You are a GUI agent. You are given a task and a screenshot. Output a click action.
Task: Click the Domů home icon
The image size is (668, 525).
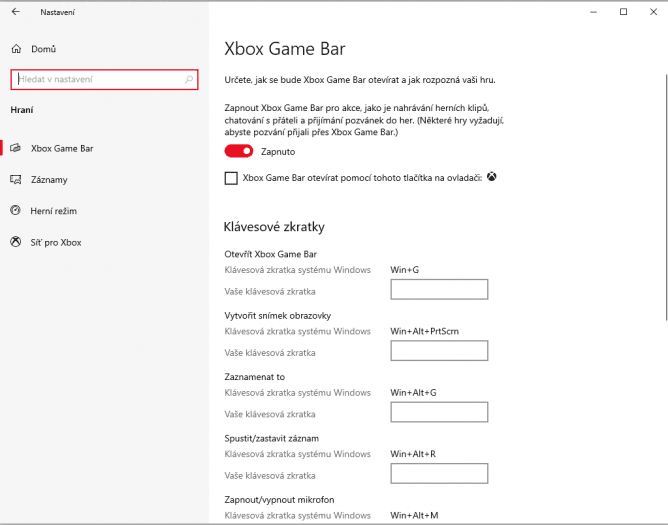(x=16, y=49)
